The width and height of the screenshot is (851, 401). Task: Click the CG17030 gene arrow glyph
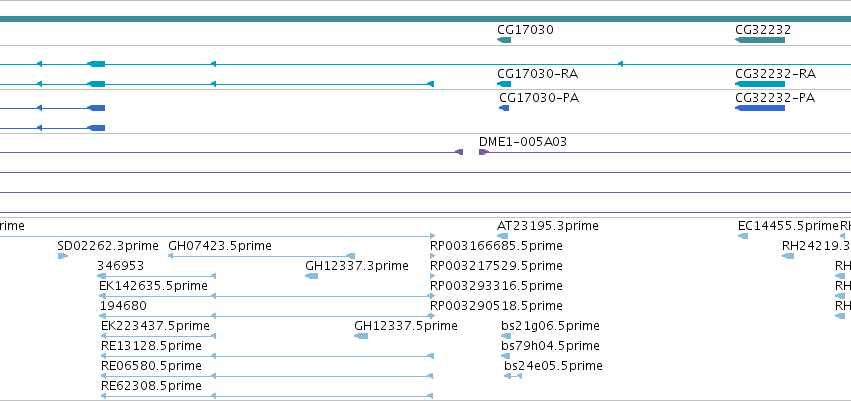point(504,40)
